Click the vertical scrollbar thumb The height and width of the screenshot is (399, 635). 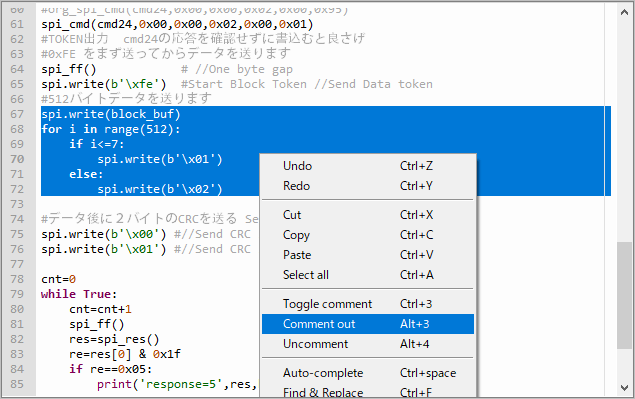[624, 295]
